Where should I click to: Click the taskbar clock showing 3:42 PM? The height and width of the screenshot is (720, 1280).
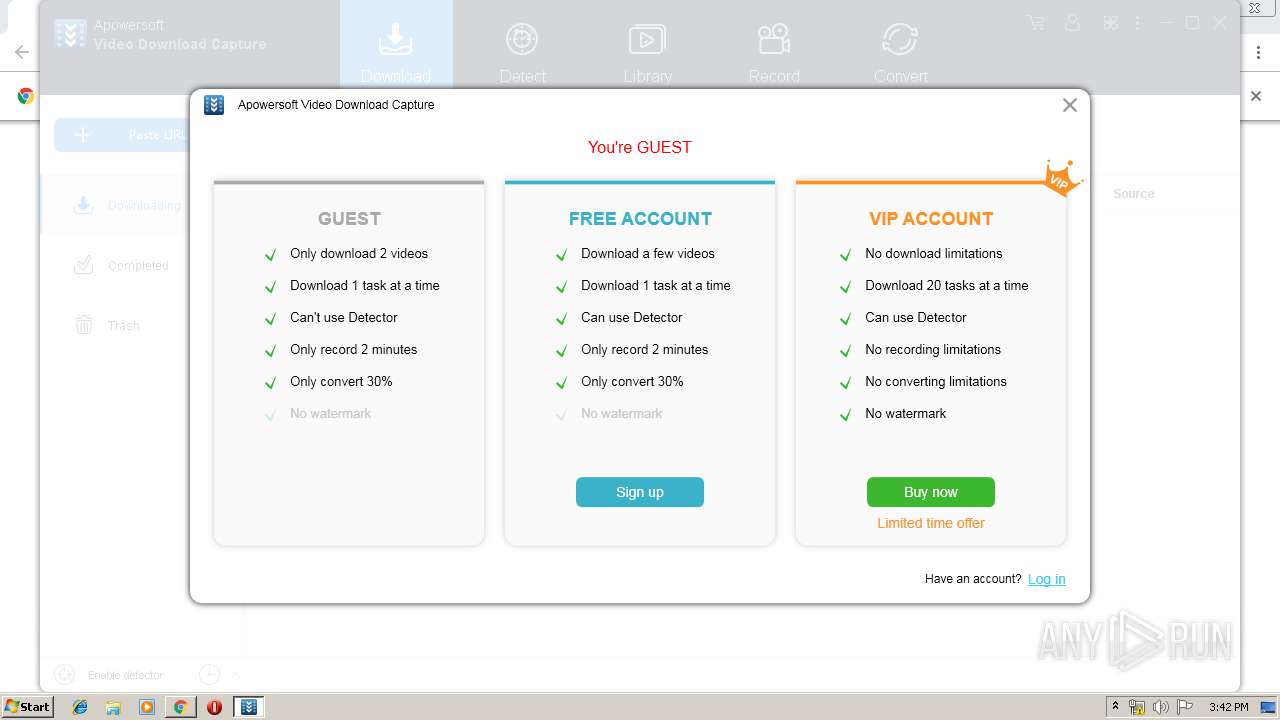1228,707
